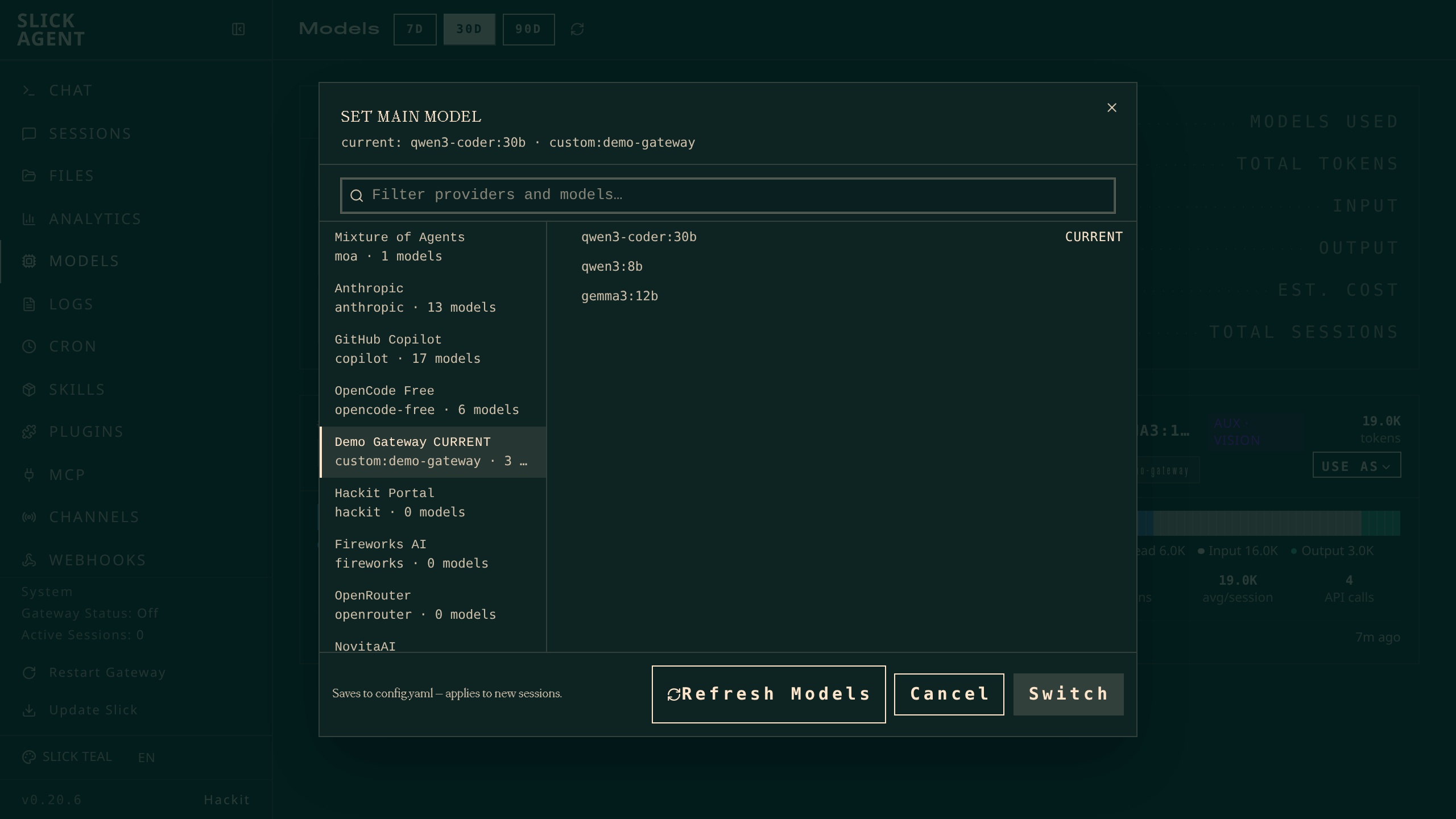Open the USE AS dropdown
Viewport: 1456px width, 819px height.
(x=1356, y=465)
